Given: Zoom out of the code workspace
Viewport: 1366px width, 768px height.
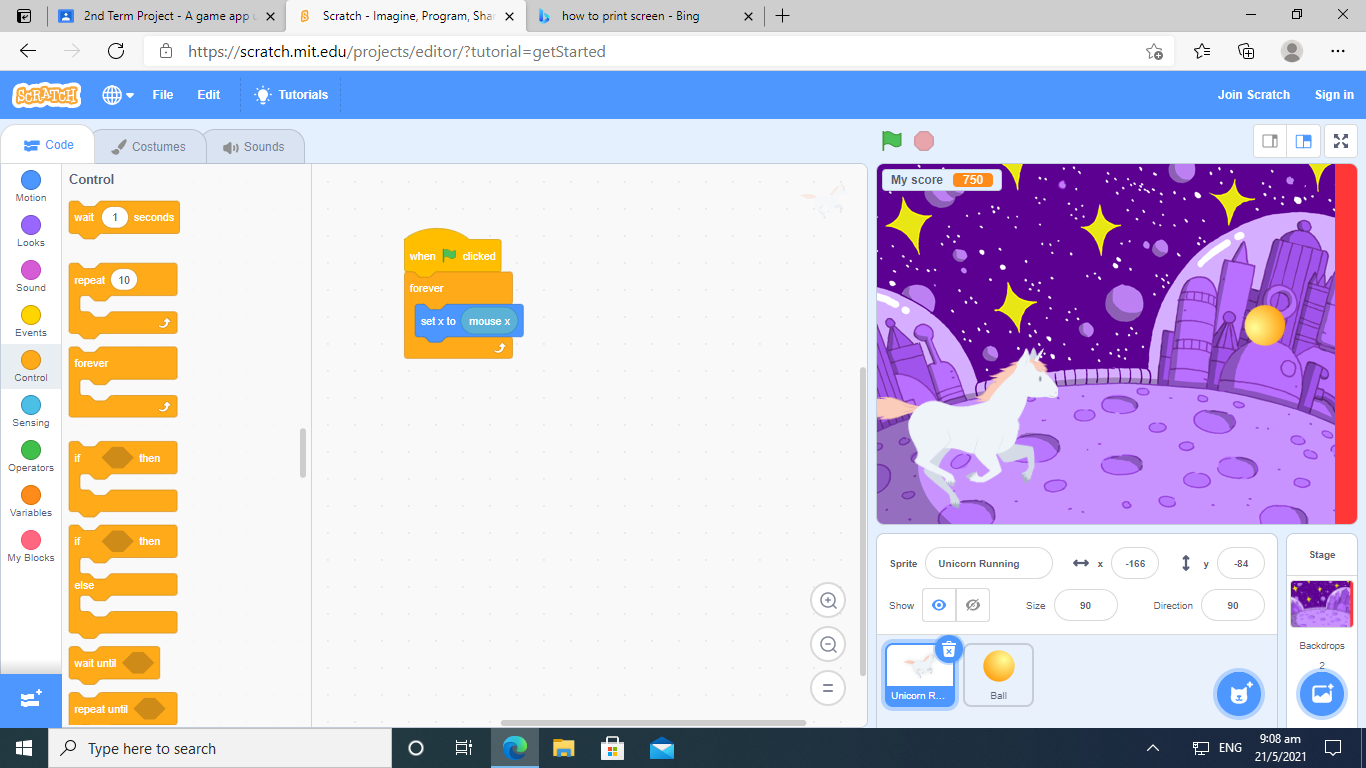Looking at the screenshot, I should coord(828,645).
